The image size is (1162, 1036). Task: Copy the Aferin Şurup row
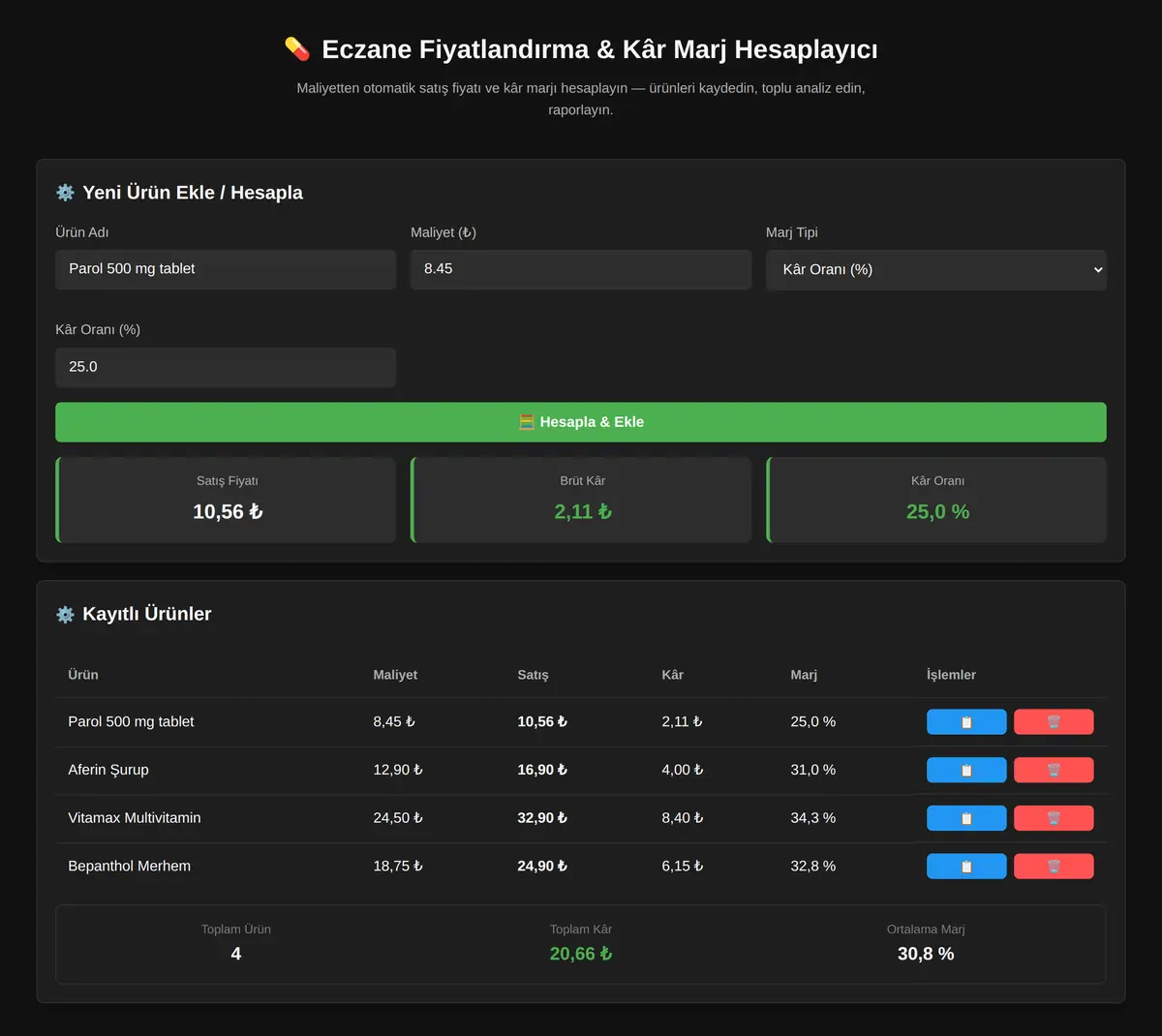tap(966, 770)
